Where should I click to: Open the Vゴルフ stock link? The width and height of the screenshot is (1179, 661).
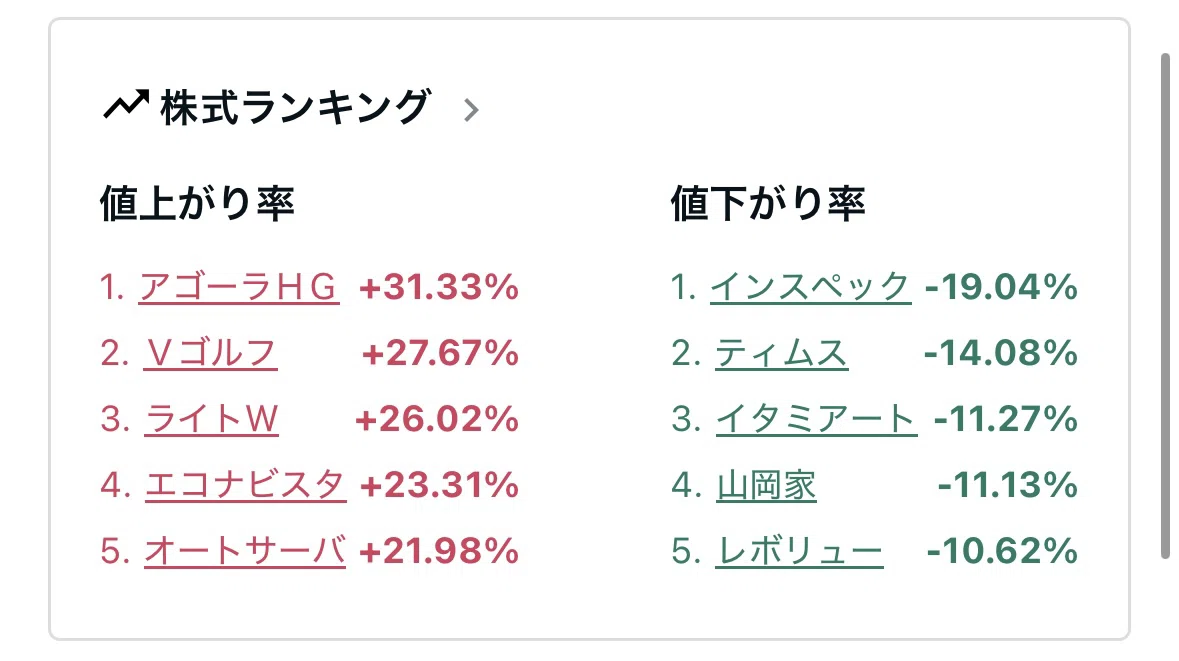(x=211, y=353)
